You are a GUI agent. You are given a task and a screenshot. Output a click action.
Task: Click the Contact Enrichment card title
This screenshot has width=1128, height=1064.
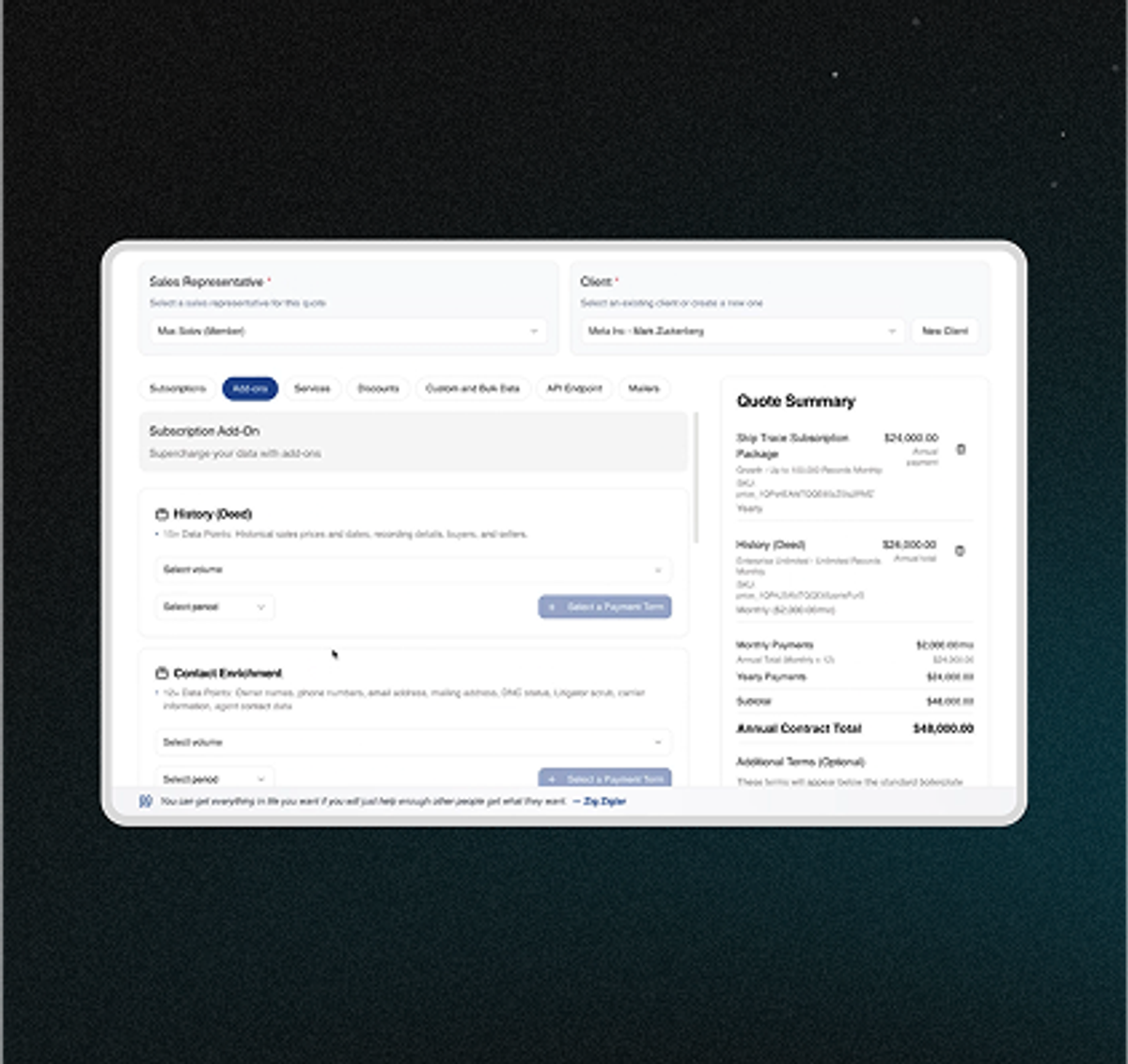coord(227,673)
